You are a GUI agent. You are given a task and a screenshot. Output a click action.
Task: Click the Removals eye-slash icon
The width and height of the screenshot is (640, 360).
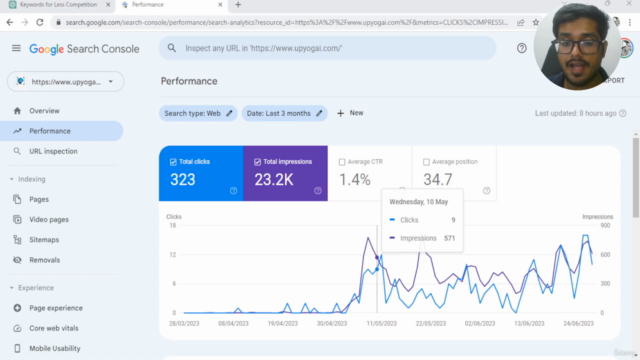coord(17,260)
